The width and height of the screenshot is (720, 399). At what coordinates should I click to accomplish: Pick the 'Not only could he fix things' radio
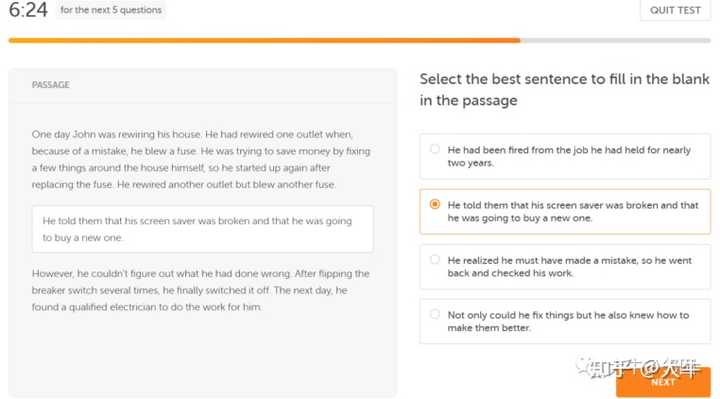pos(434,315)
